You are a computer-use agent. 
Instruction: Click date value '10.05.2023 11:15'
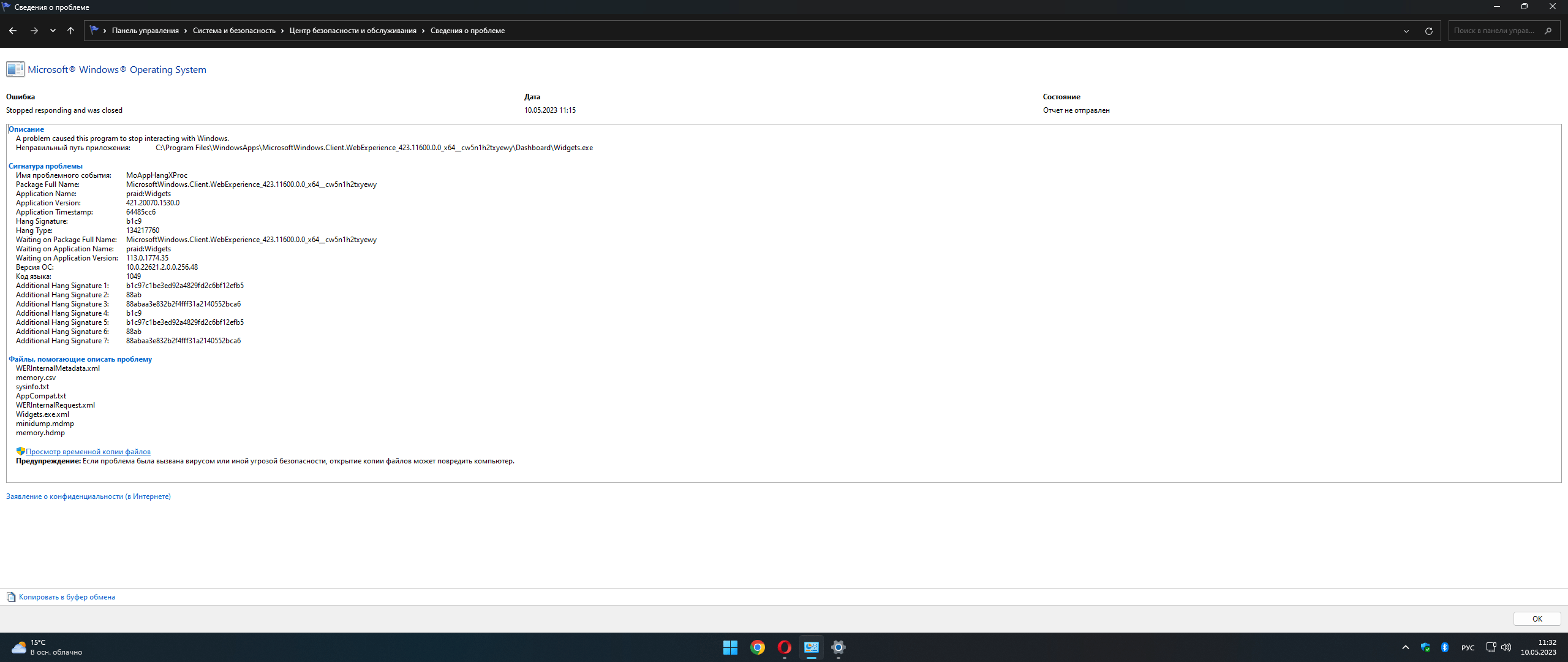(550, 110)
